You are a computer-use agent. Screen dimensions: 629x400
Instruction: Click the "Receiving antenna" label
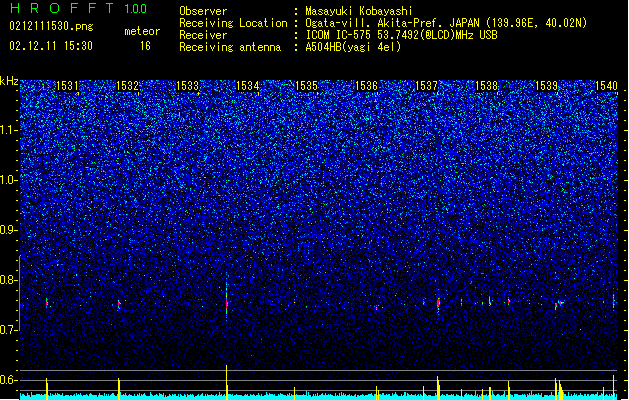[x=230, y=47]
